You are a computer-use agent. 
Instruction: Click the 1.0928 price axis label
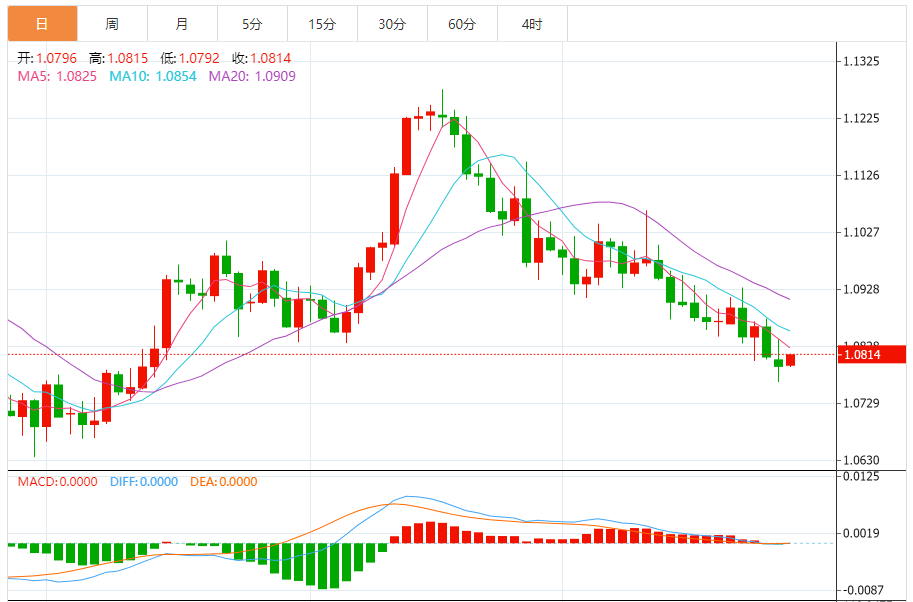click(x=861, y=289)
